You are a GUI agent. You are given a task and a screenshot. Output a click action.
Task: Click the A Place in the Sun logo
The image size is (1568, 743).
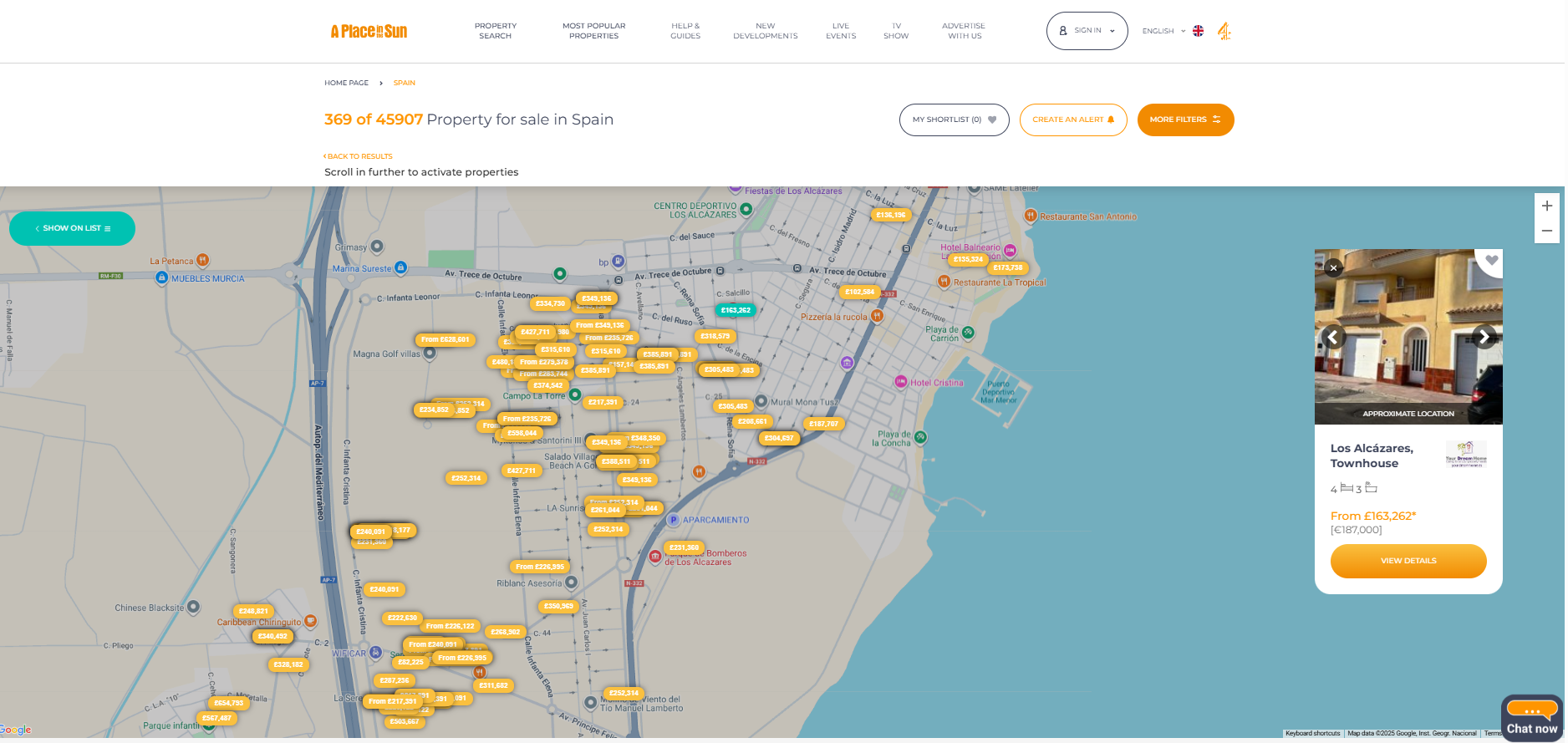coord(369,32)
